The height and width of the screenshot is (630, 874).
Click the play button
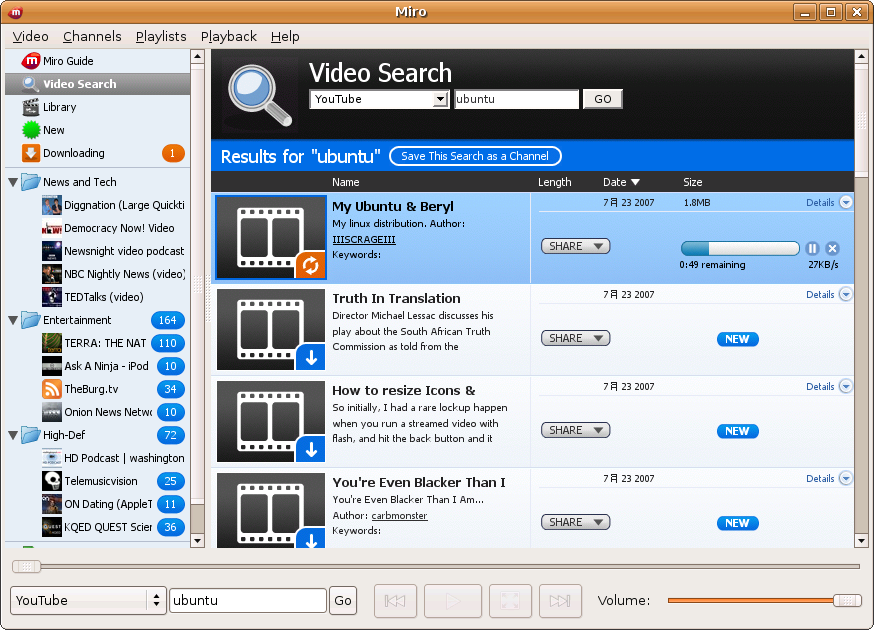coord(453,601)
